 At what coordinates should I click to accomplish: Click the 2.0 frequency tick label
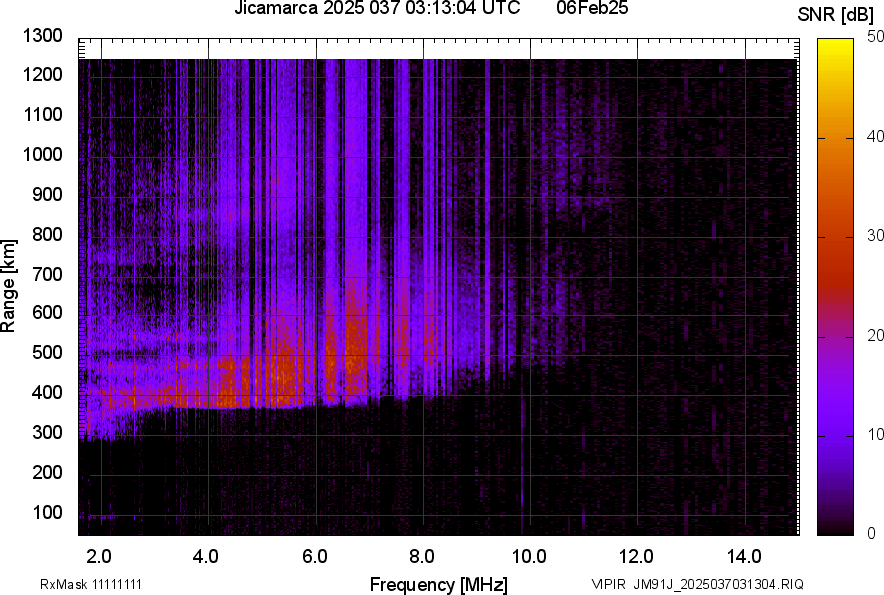pyautogui.click(x=99, y=556)
